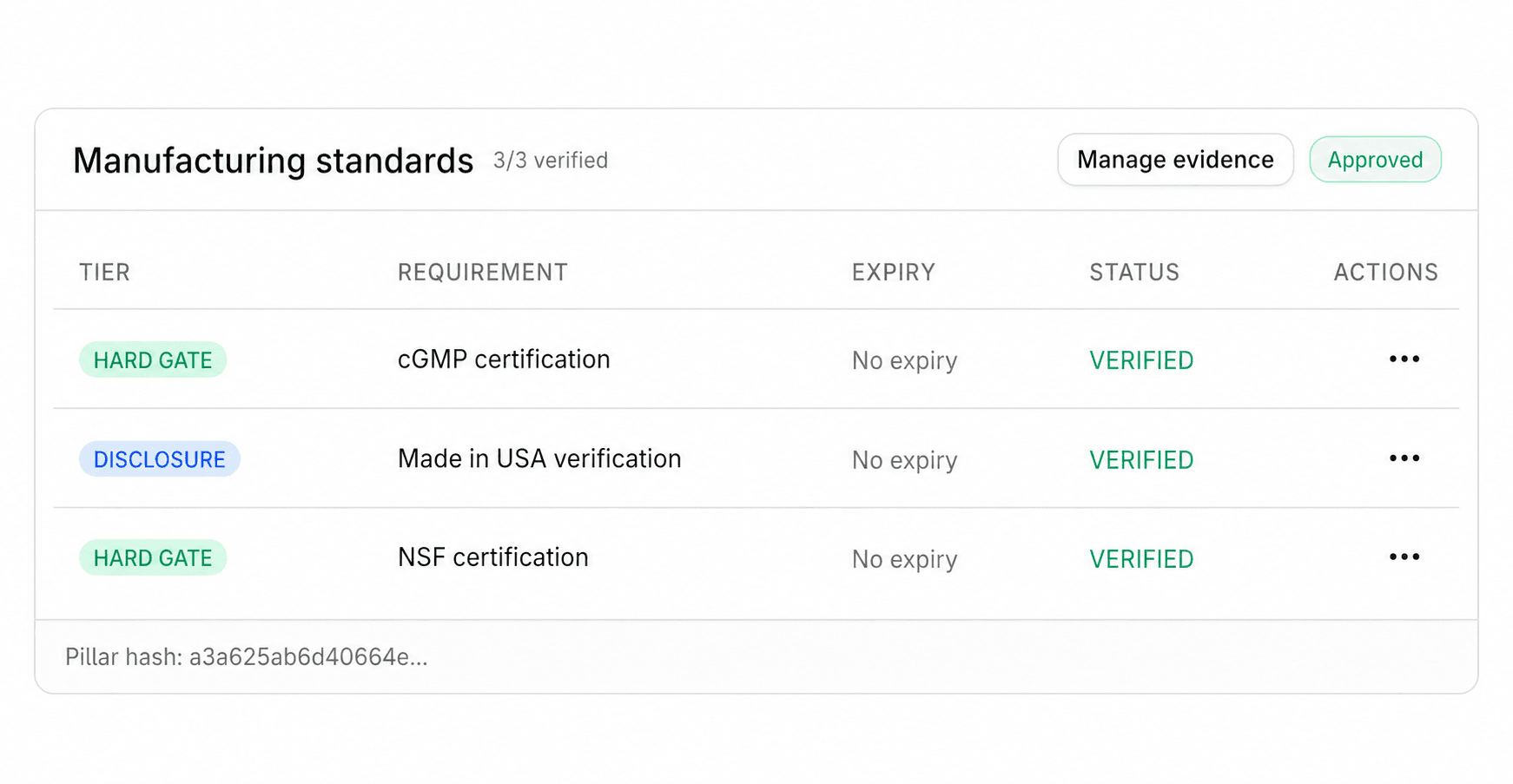Image resolution: width=1513 pixels, height=784 pixels.
Task: Open actions menu for NSF certification row
Action: pyautogui.click(x=1404, y=557)
